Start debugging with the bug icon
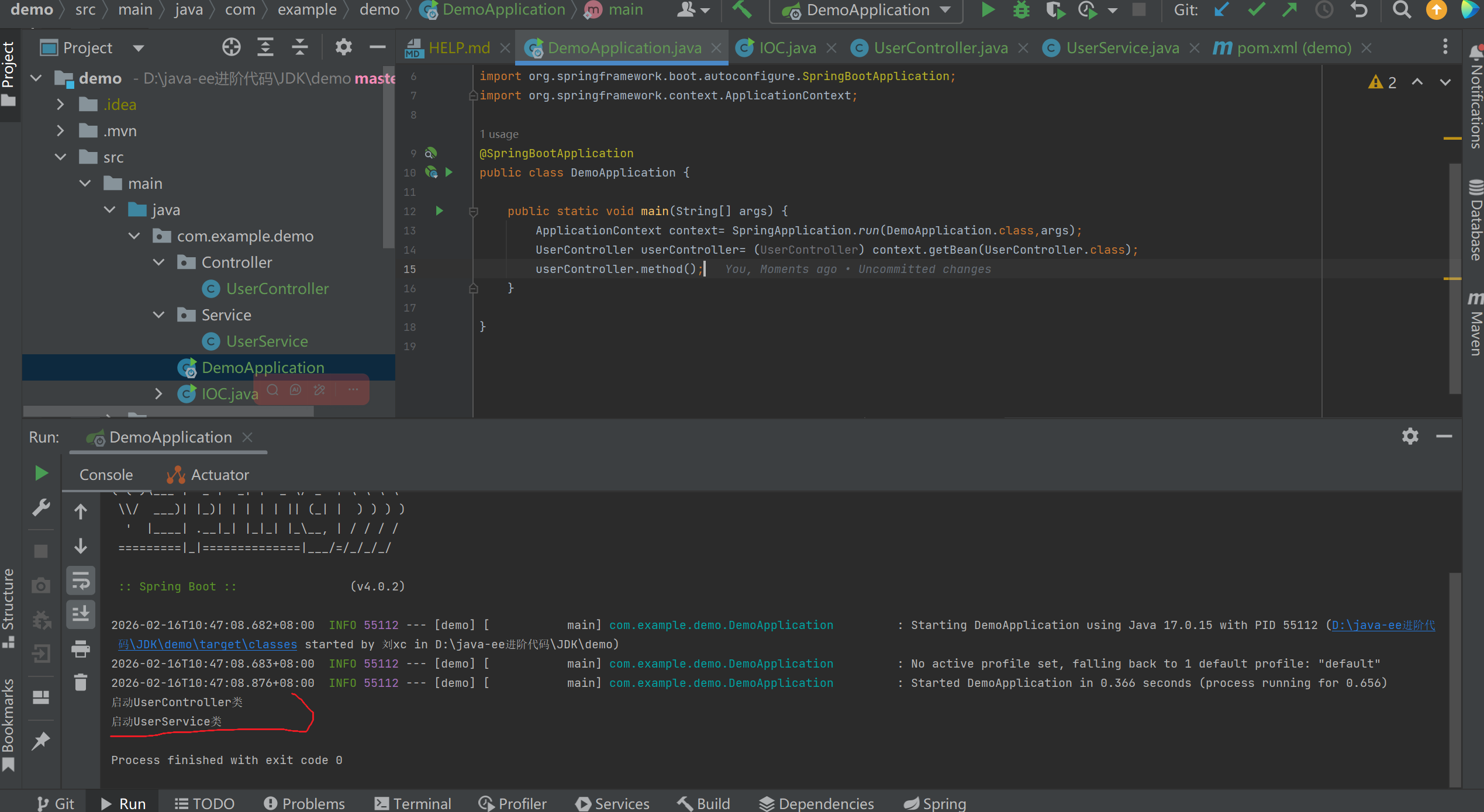 pos(1021,10)
